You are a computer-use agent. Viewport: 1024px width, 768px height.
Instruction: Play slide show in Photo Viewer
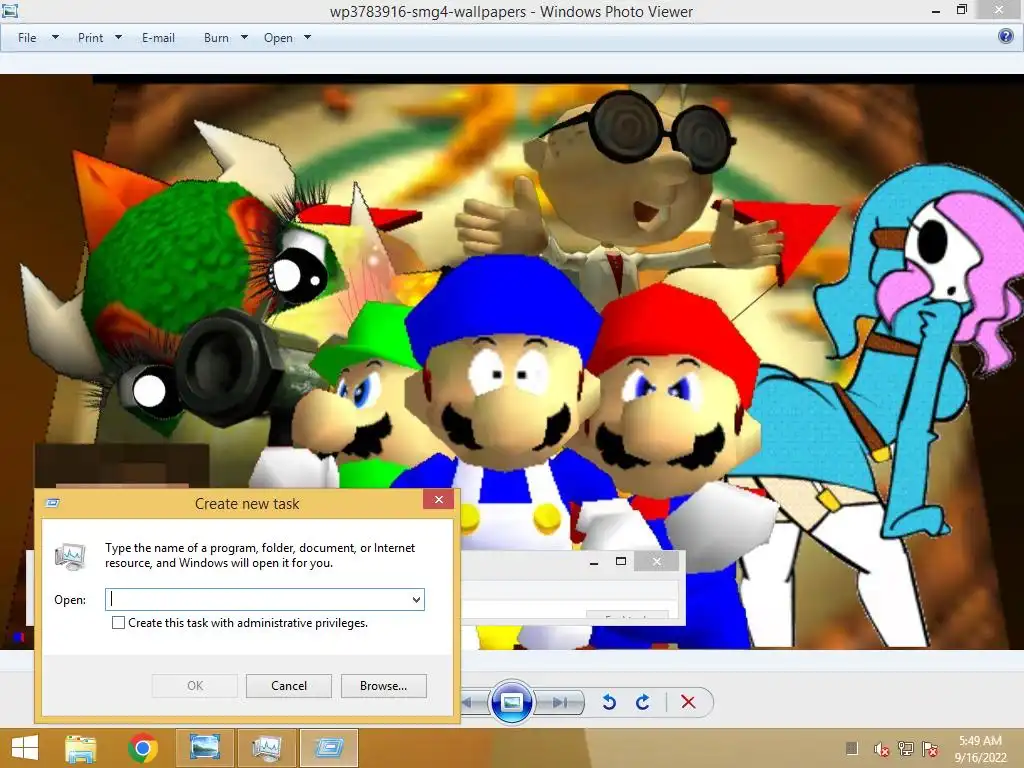511,702
